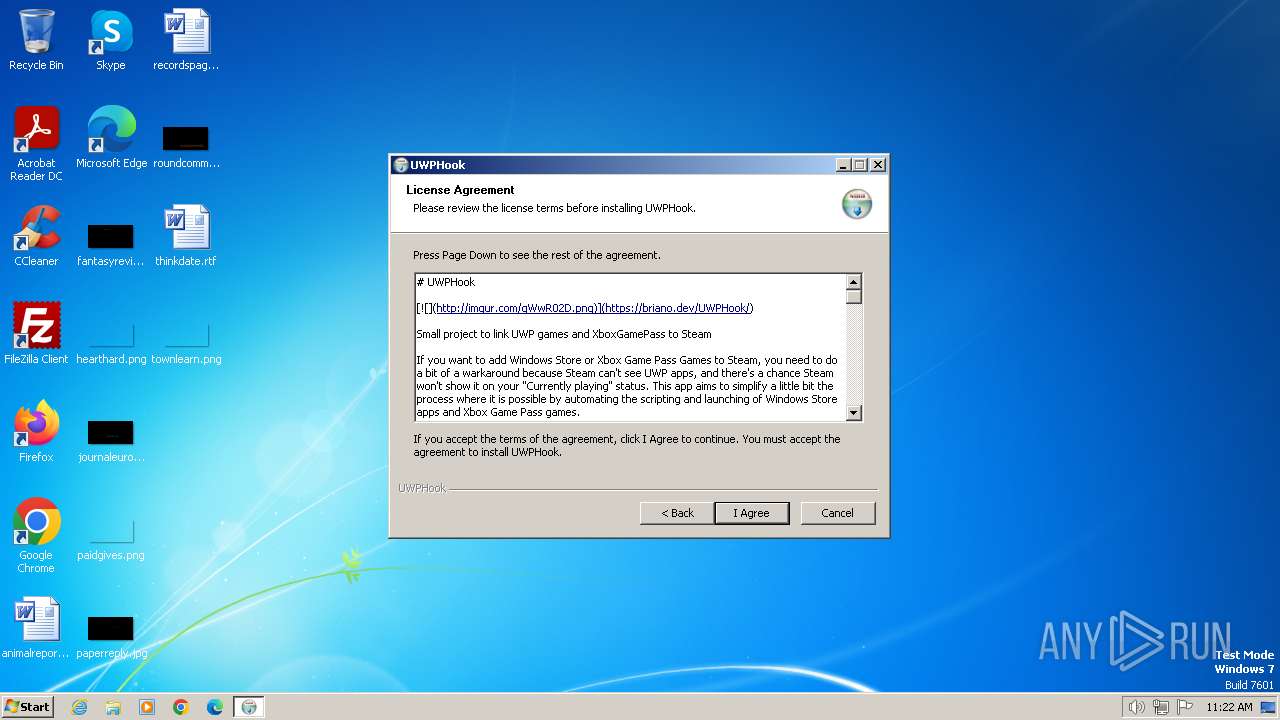This screenshot has height=720, width=1280.
Task: Close the UWPHook installer window
Action: point(878,165)
